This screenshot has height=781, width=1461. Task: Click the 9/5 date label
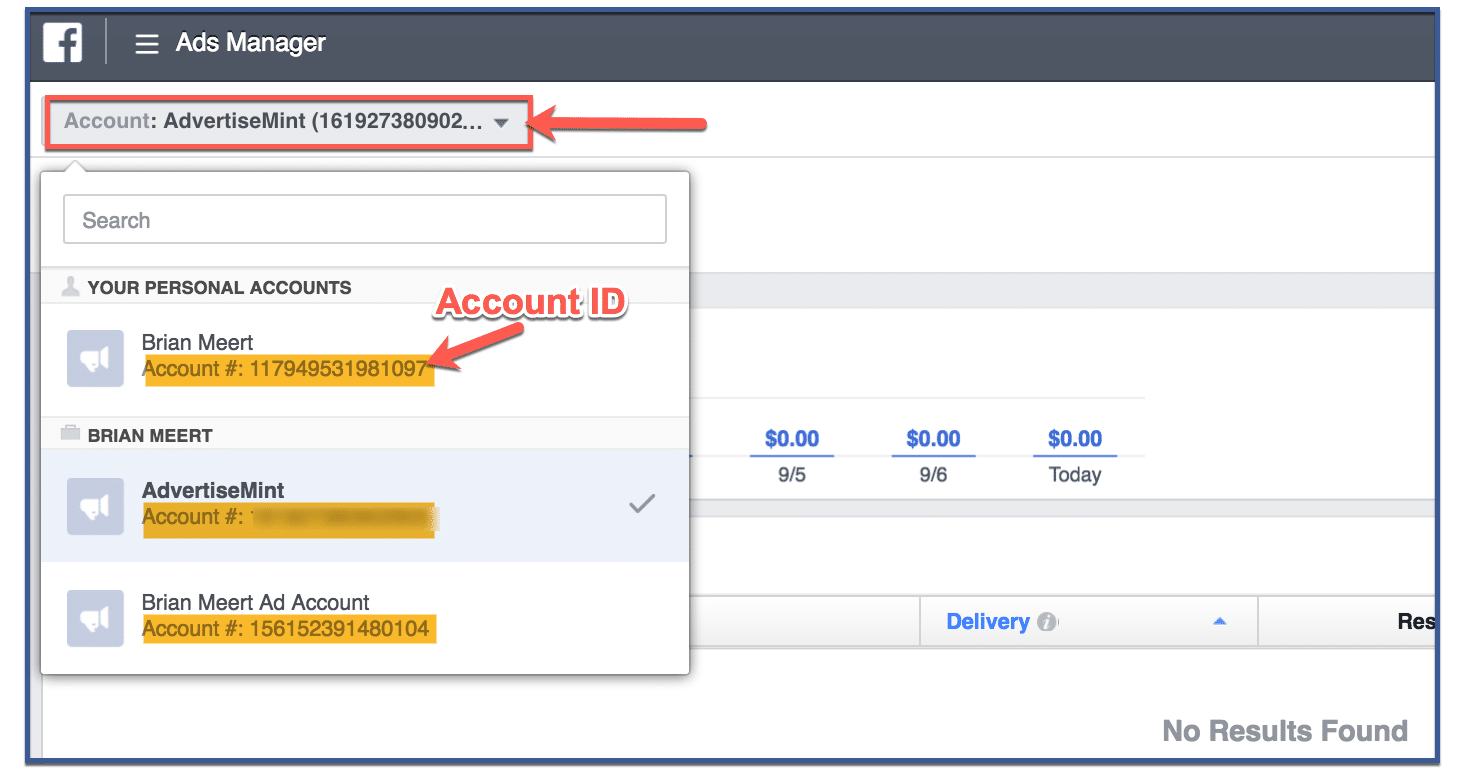coord(792,475)
